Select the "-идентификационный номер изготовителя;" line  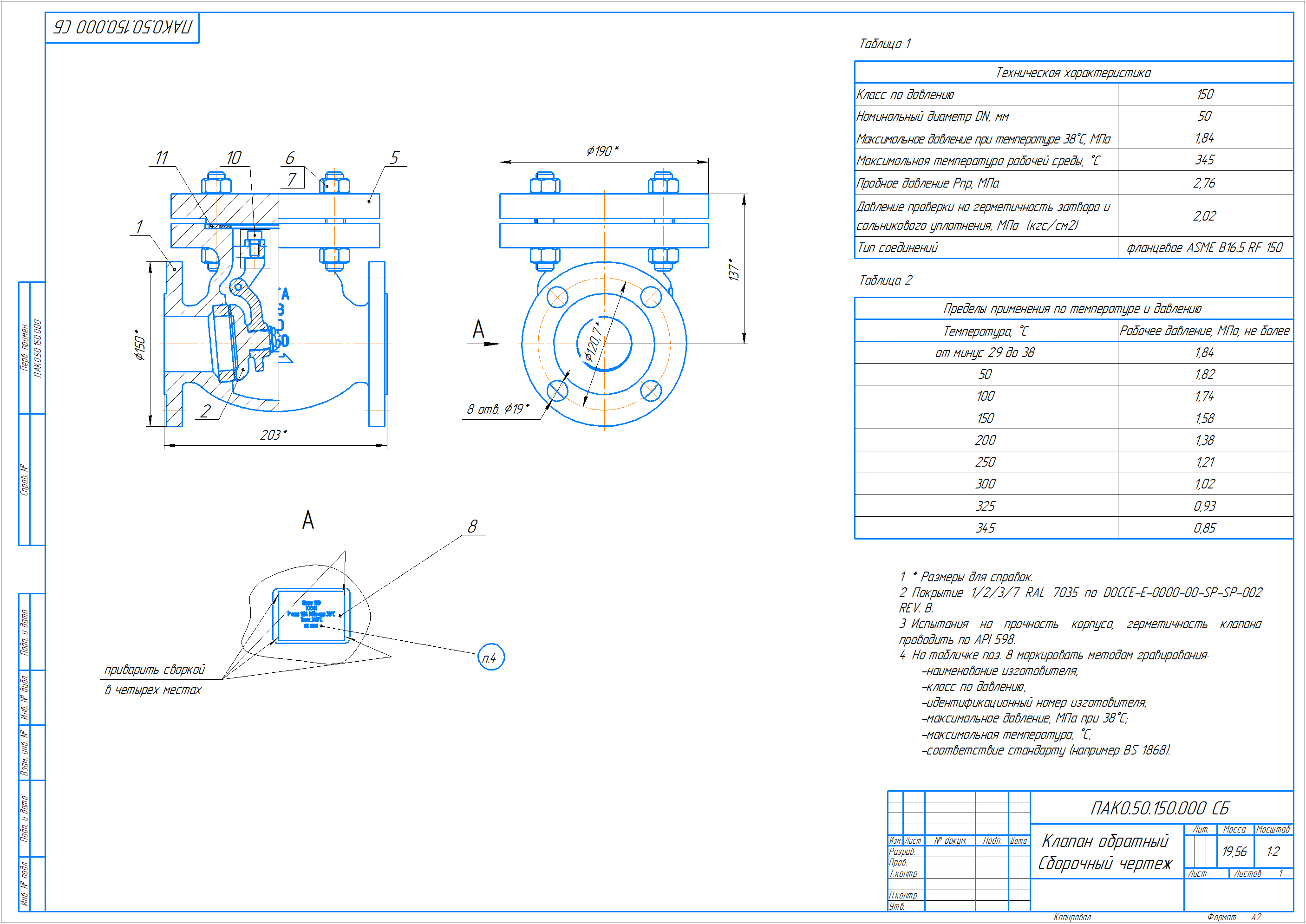pyautogui.click(x=1034, y=703)
